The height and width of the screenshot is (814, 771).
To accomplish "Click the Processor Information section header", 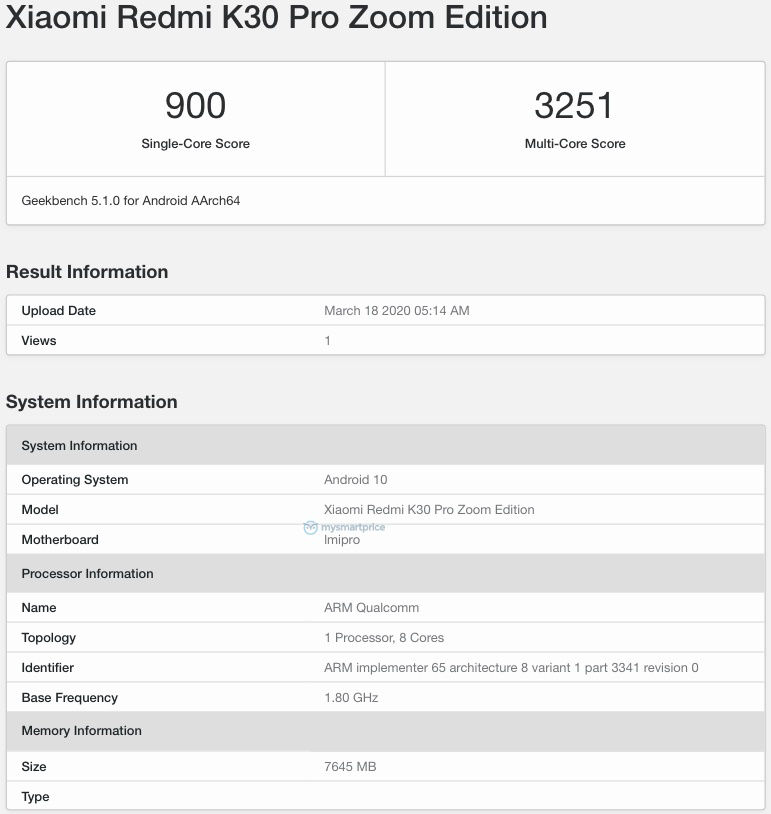I will point(88,574).
